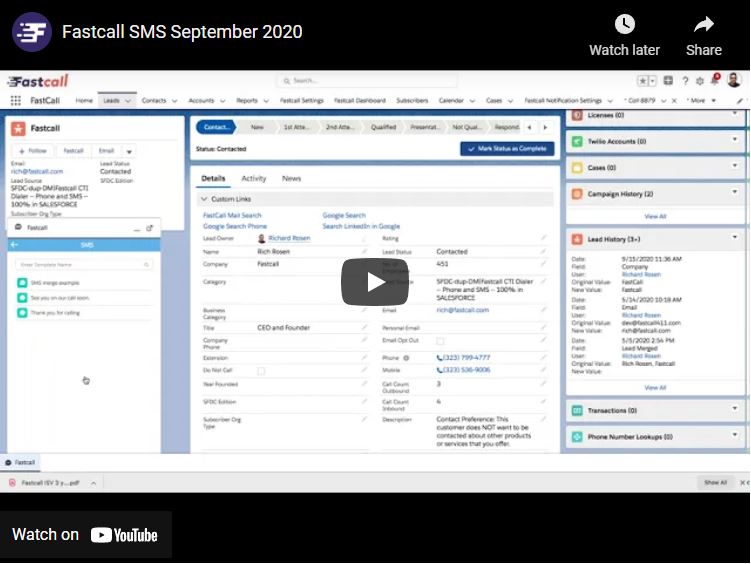Viewport: 751px width, 564px height.
Task: Click the Email action button
Action: [106, 151]
